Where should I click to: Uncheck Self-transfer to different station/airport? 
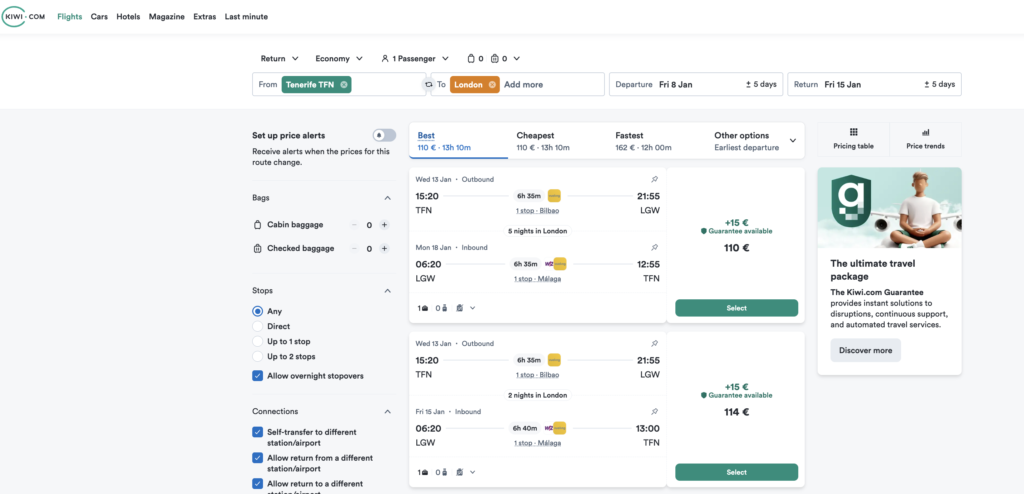[x=258, y=432]
